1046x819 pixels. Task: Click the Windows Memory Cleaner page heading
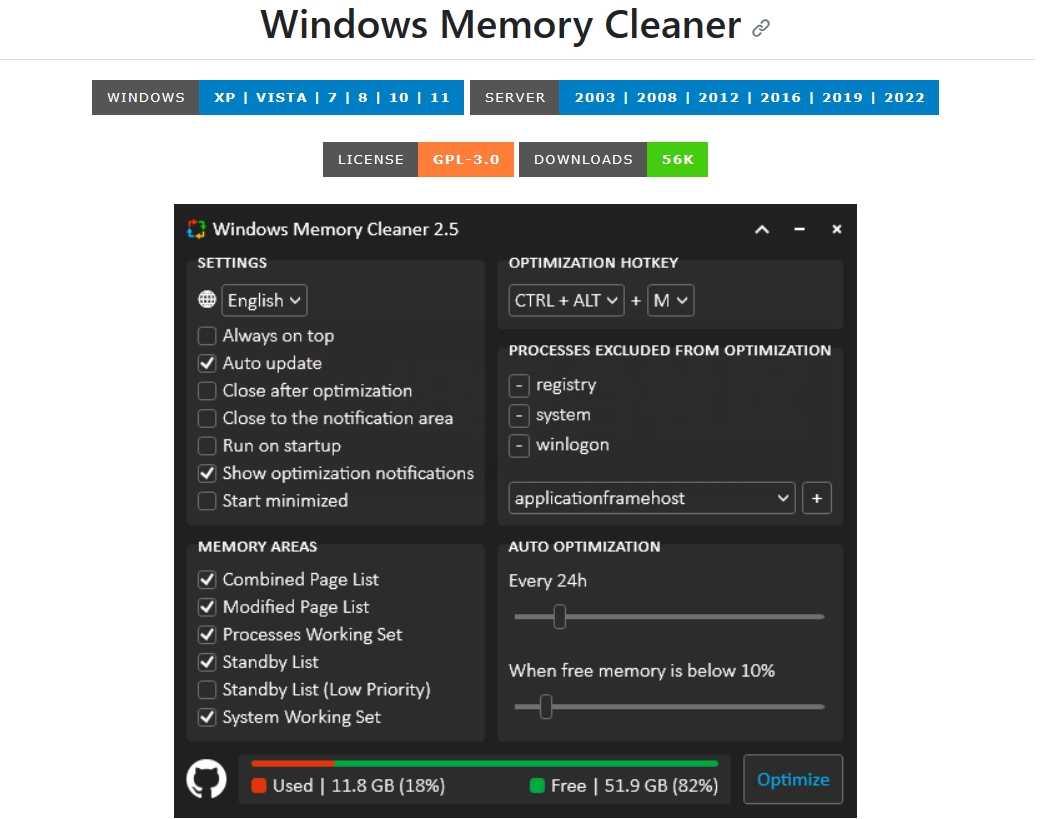point(500,25)
